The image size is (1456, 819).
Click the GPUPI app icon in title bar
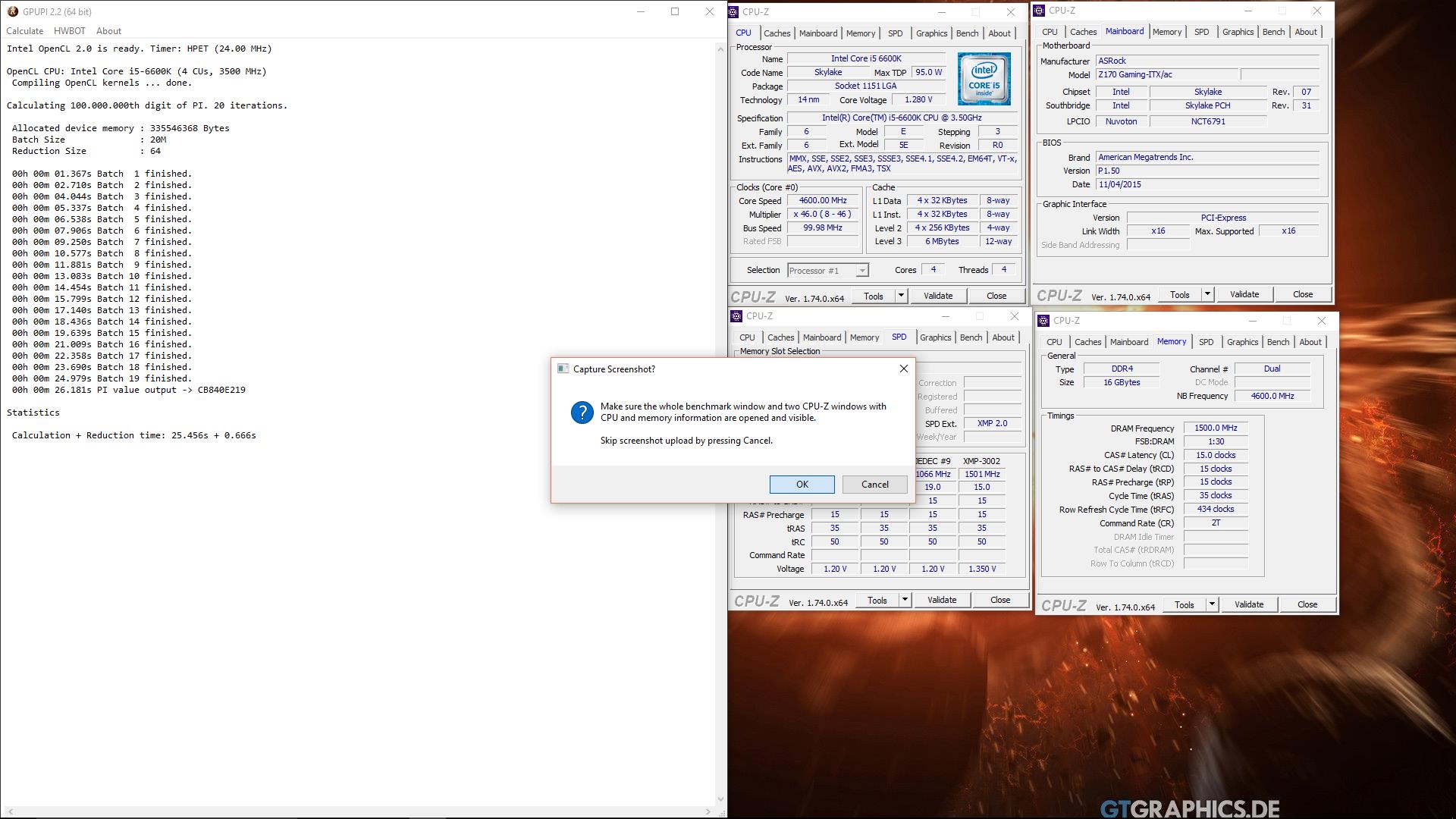(12, 11)
